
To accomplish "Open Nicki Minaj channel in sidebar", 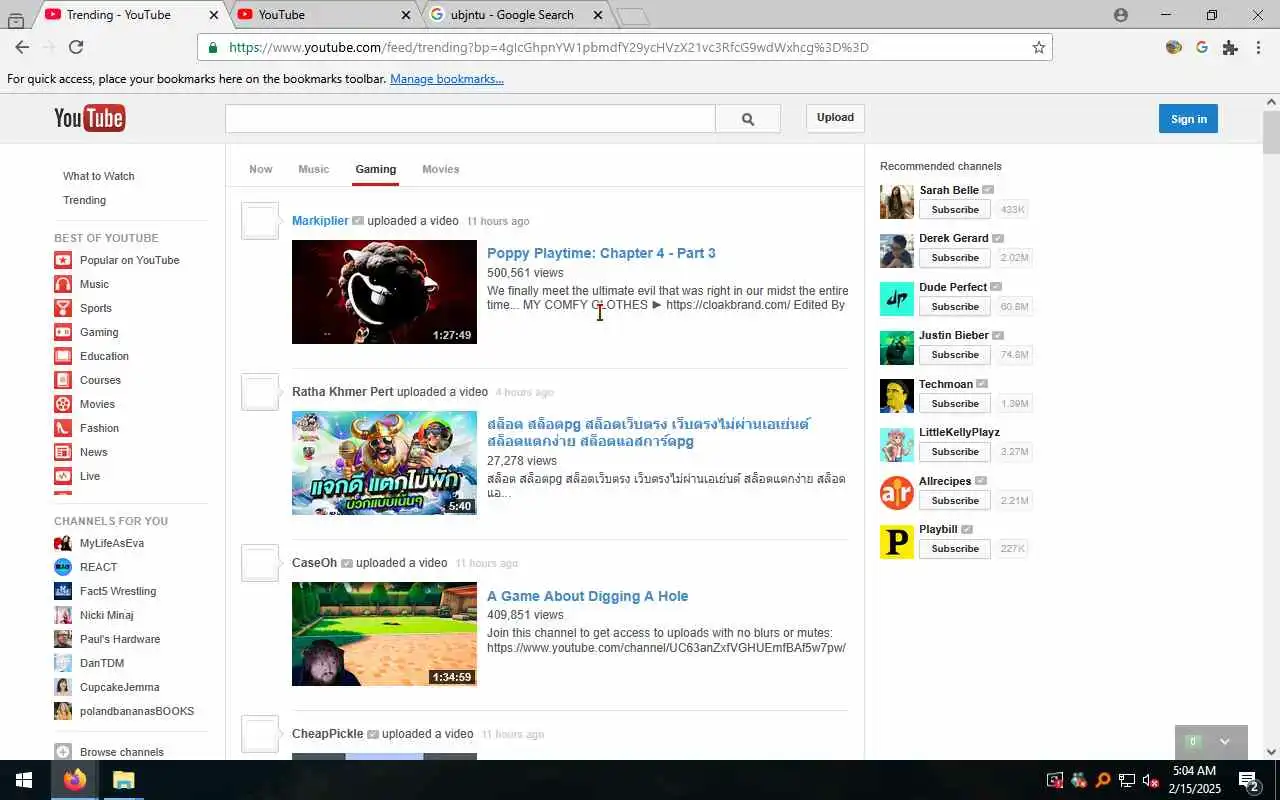I will click(107, 615).
